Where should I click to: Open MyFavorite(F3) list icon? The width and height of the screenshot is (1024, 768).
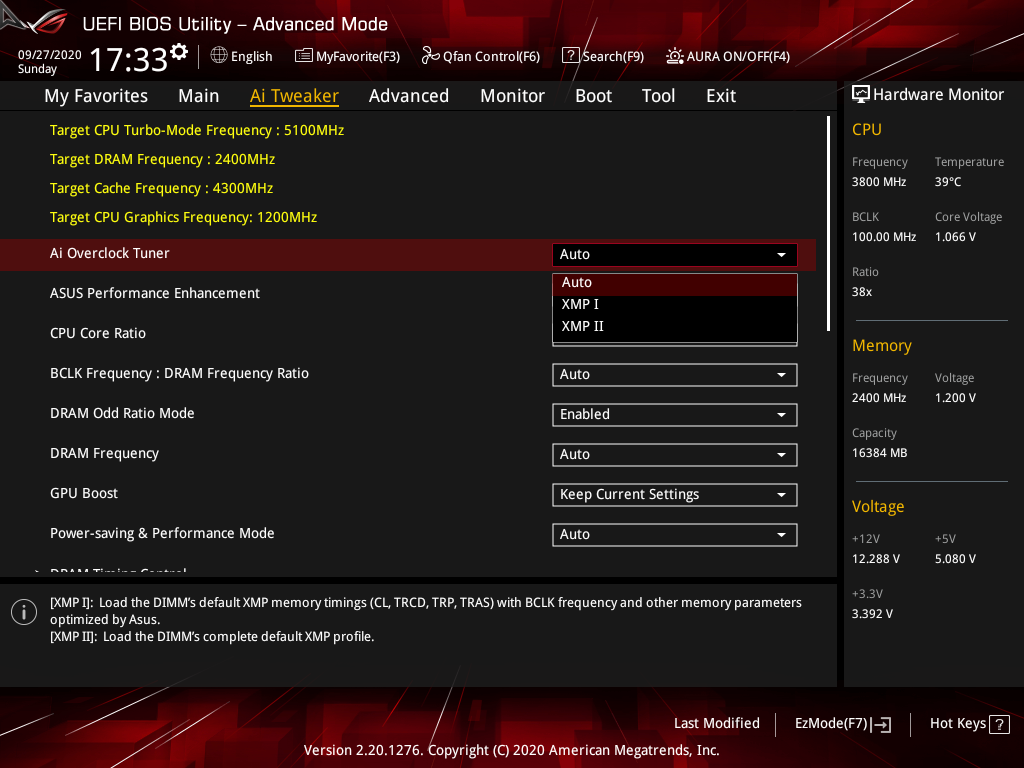tap(303, 56)
